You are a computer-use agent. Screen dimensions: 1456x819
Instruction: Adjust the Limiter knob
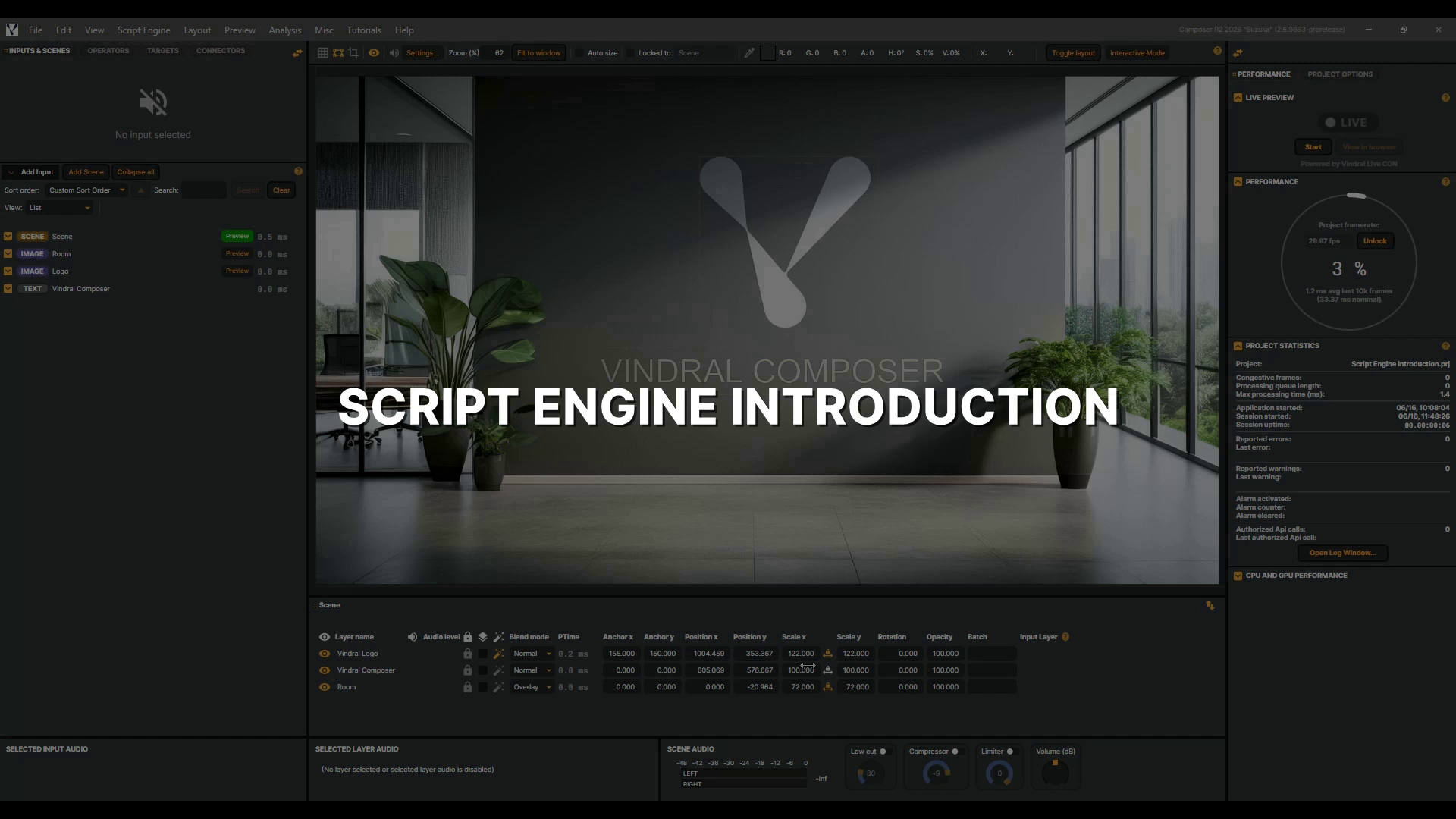[999, 773]
